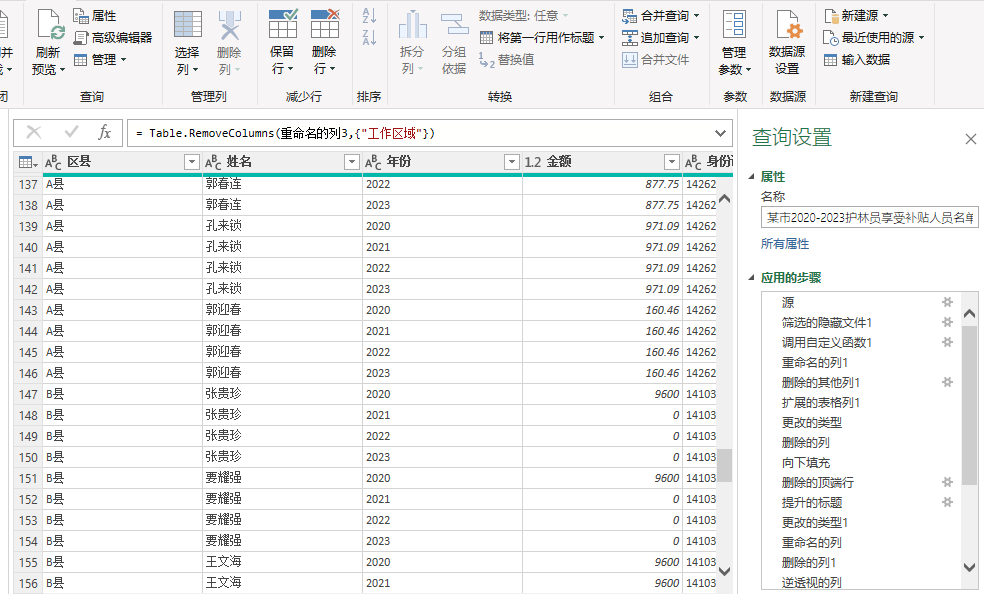Select the 王文海 name cell in row 155
Viewport: 984px width, 594px height.
(x=282, y=563)
